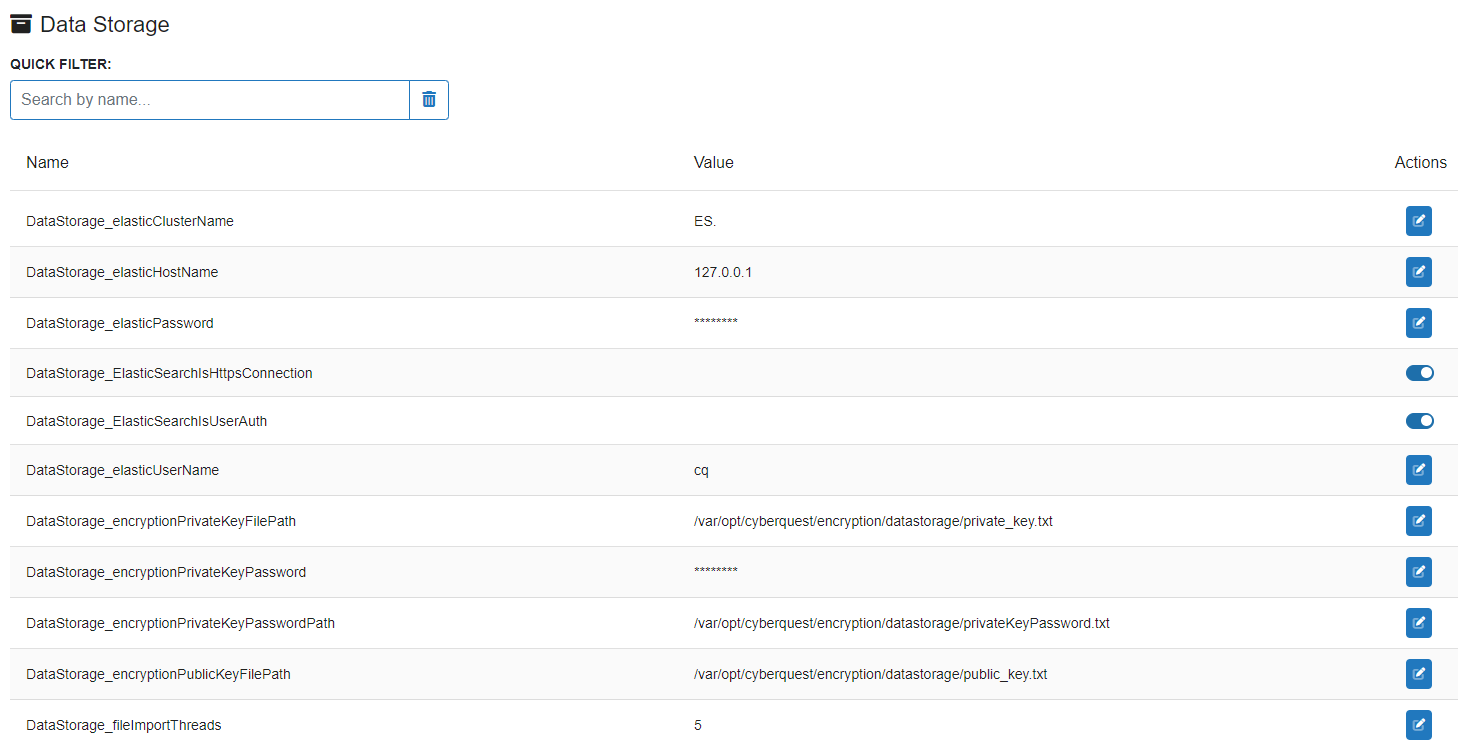Click the public_key.txt path value
This screenshot has width=1458, height=746.
pos(871,674)
